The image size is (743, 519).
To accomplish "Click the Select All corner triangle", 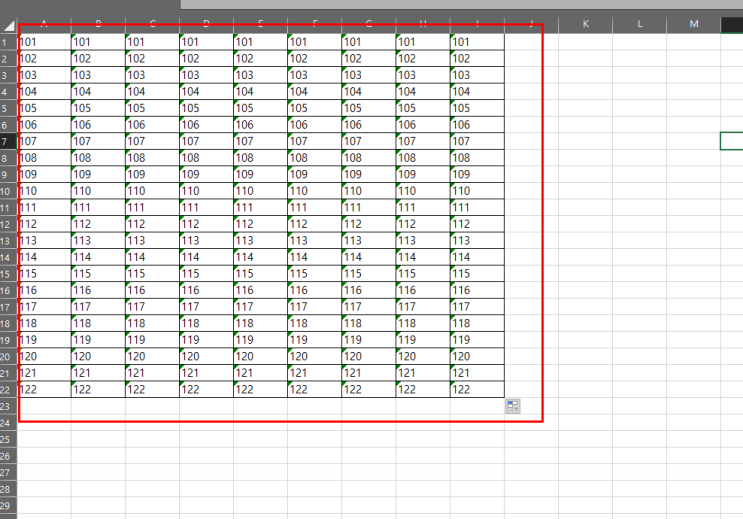I will click(x=9, y=25).
